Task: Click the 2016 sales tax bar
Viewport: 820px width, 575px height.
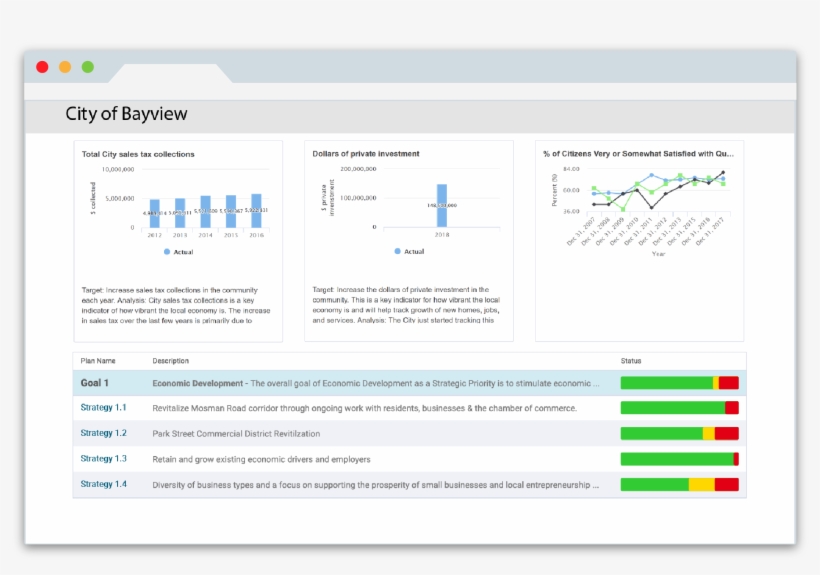Action: [x=256, y=210]
